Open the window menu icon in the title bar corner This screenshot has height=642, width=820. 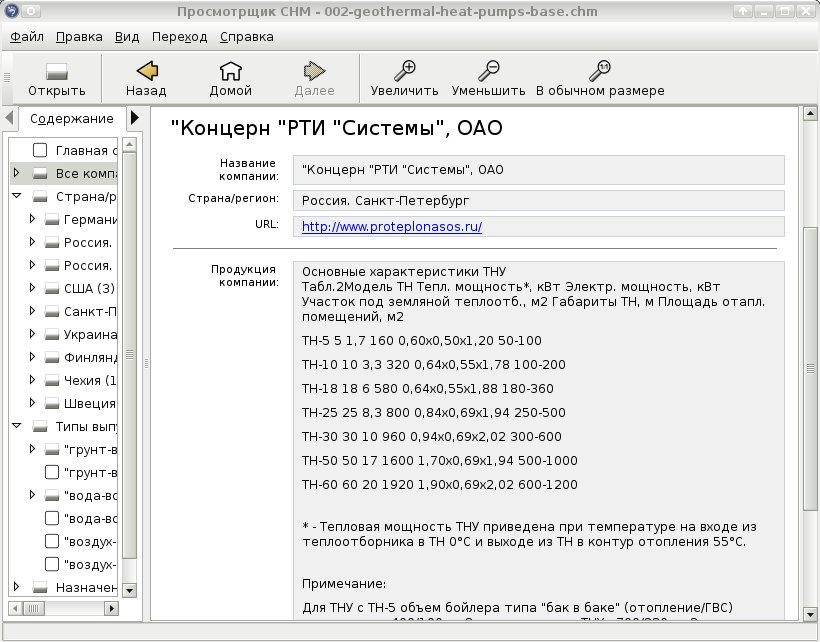pos(12,10)
